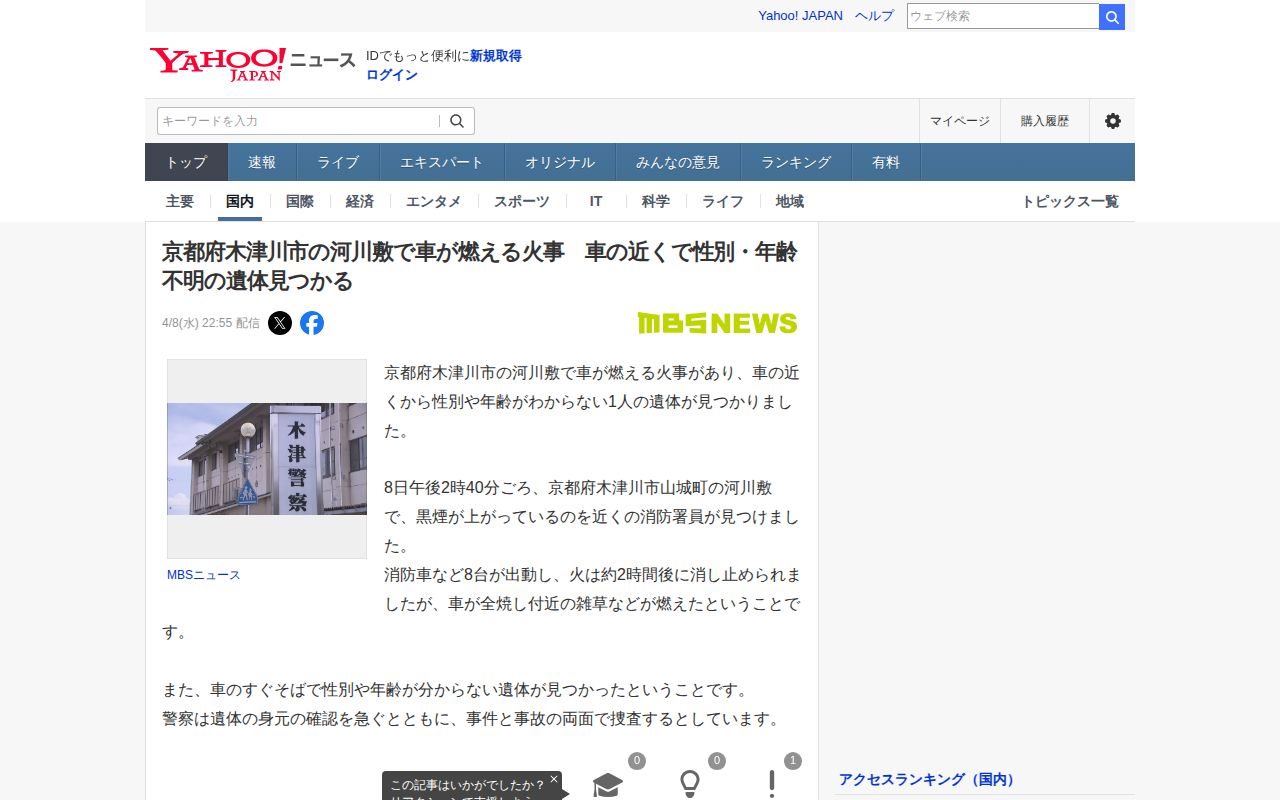Click the light bulb reaction icon

pos(689,785)
